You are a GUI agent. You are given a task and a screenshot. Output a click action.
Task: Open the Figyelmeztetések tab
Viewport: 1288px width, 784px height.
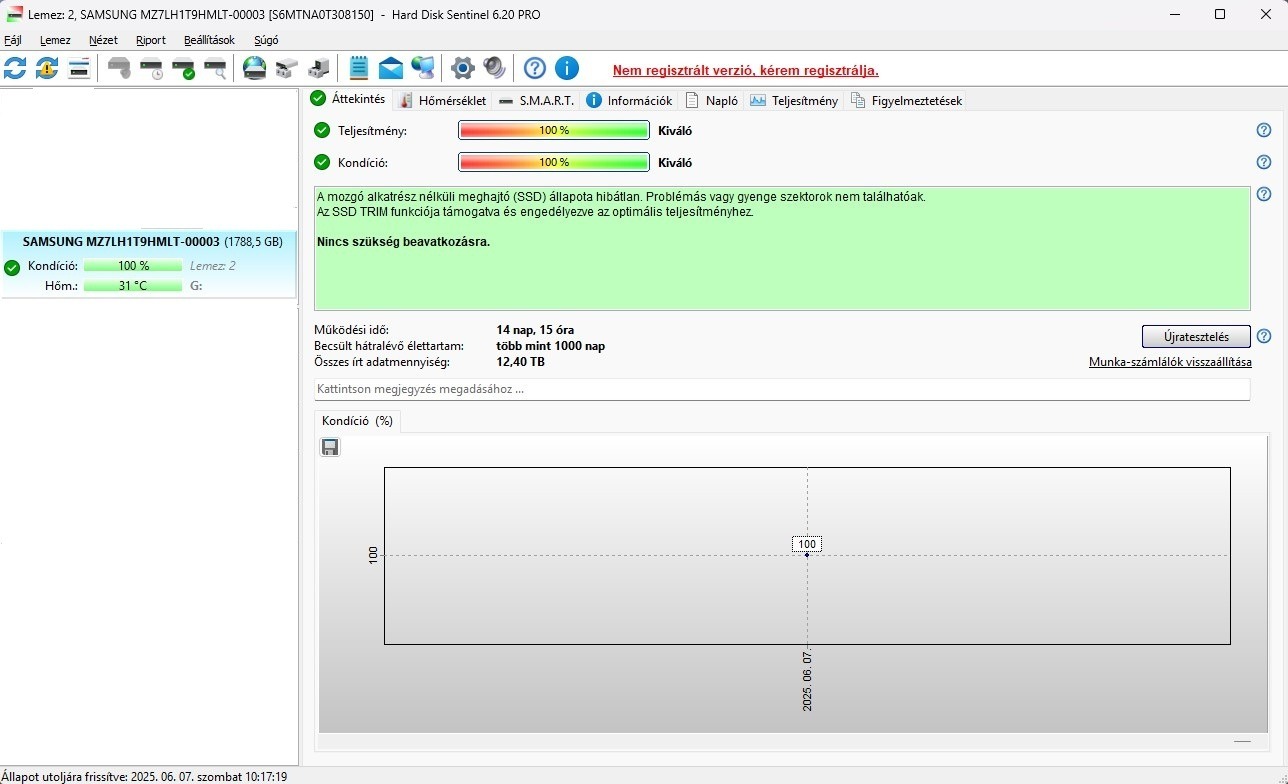(x=905, y=100)
